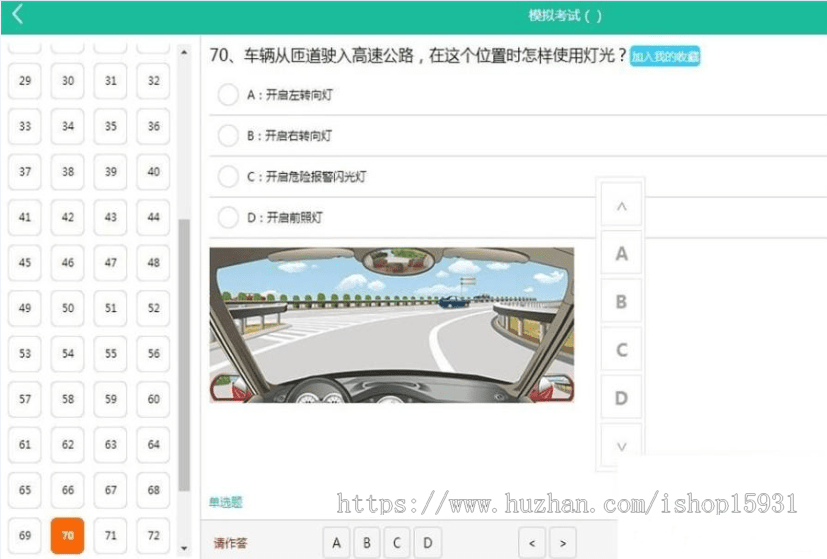
Task: Click the 请作答 prompt label
Action: pos(230,543)
